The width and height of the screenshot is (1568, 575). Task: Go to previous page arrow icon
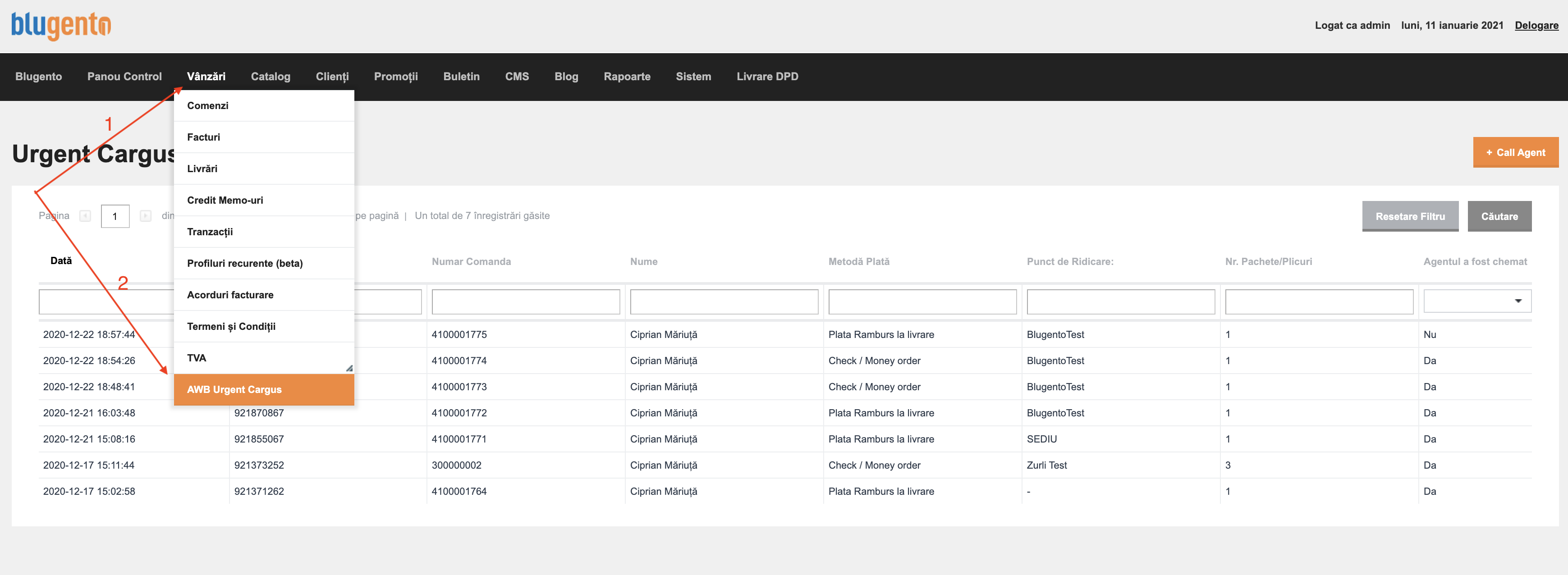pyautogui.click(x=85, y=216)
